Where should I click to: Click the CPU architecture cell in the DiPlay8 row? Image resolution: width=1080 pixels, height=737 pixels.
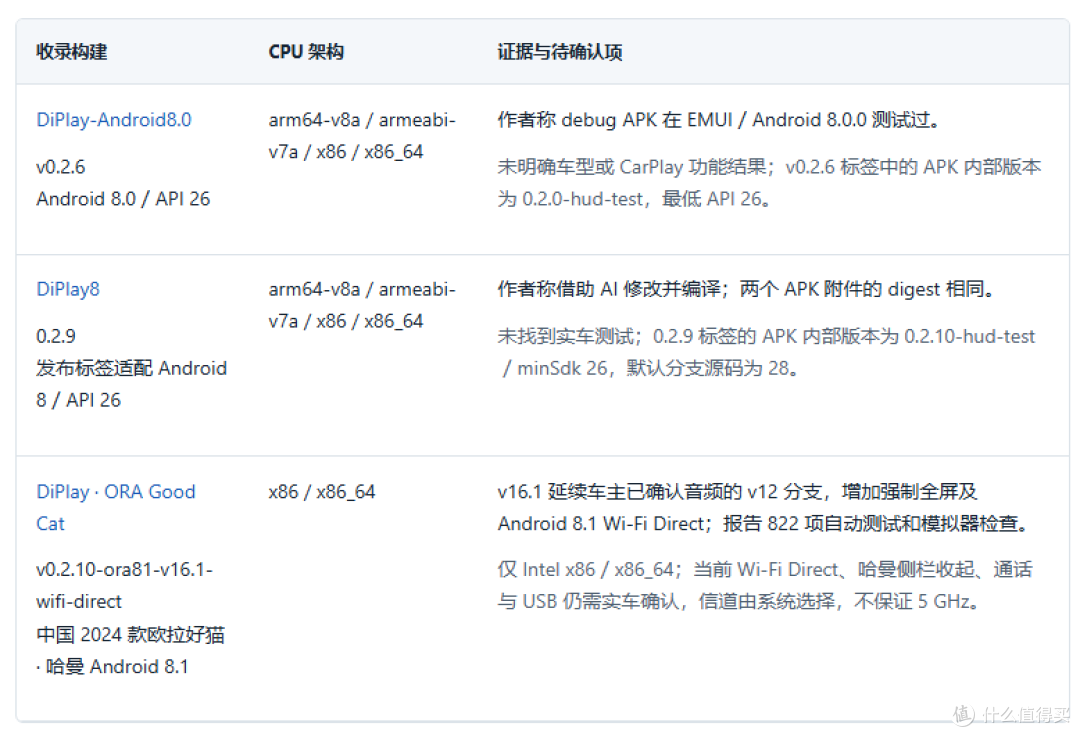pyautogui.click(x=362, y=305)
